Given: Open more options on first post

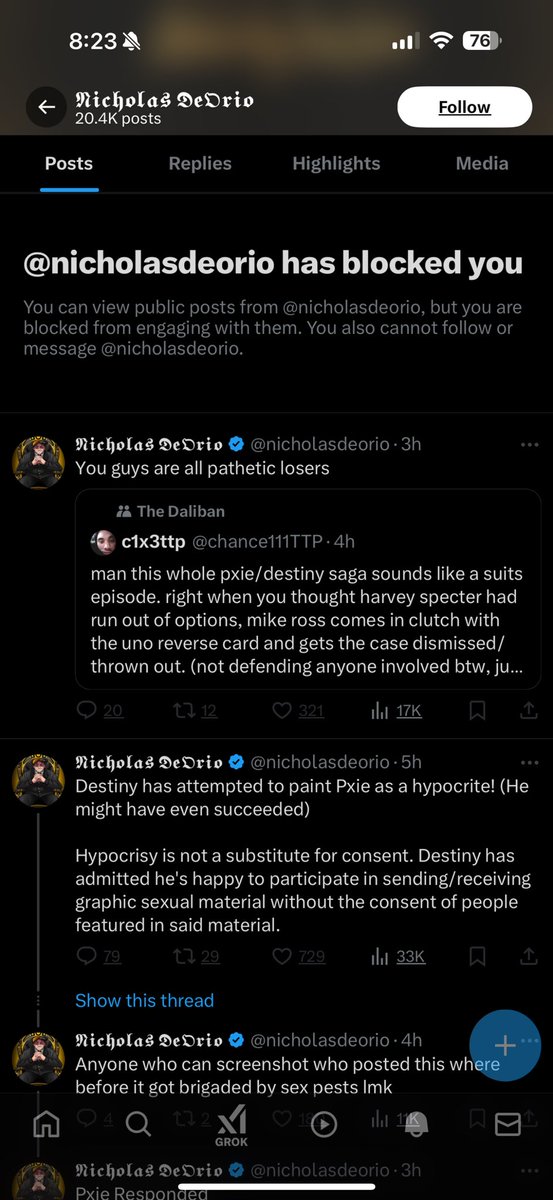Looking at the screenshot, I should point(529,444).
